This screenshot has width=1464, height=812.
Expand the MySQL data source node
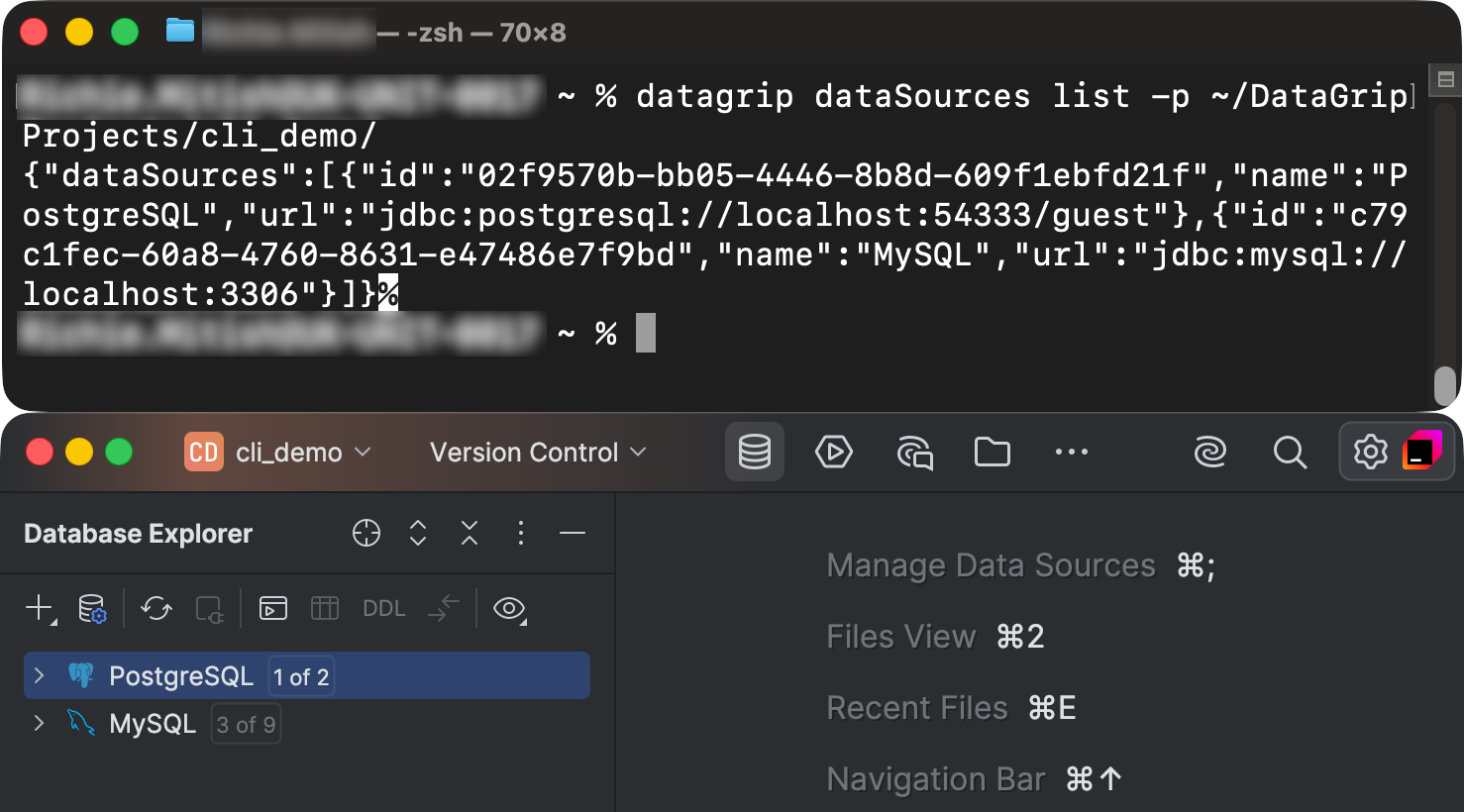[x=39, y=723]
